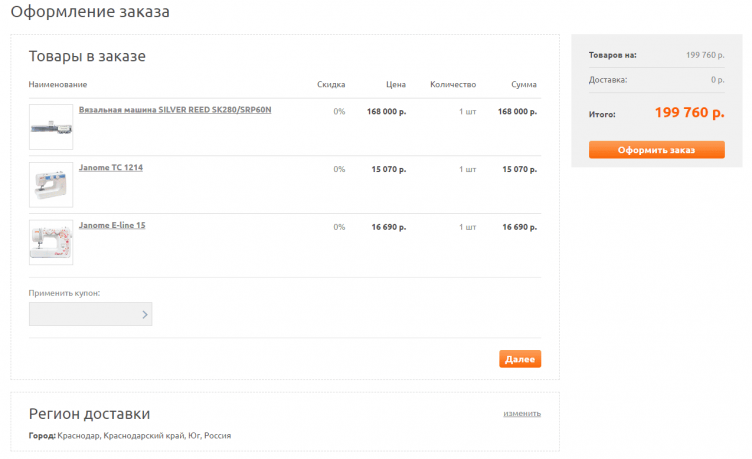This screenshot has height=459, width=752.
Task: Click in the Применить купон input field
Action: [x=85, y=315]
